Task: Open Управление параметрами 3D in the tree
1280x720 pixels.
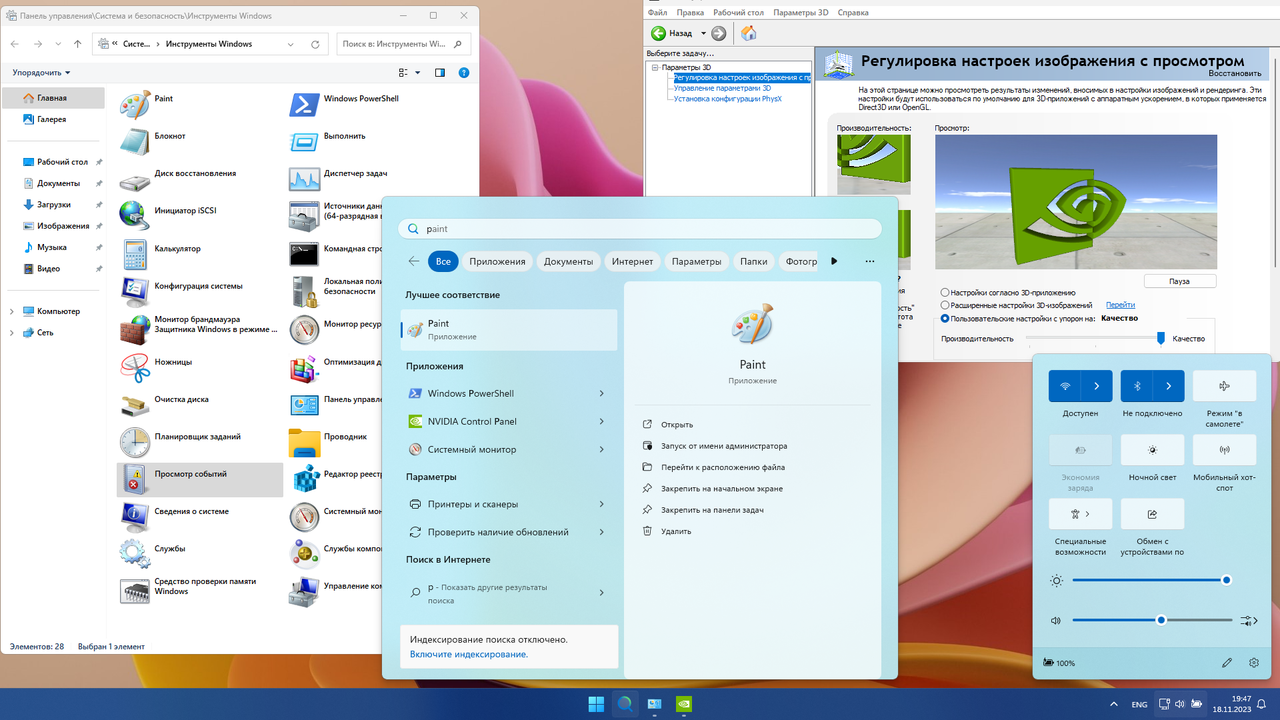Action: [x=722, y=88]
